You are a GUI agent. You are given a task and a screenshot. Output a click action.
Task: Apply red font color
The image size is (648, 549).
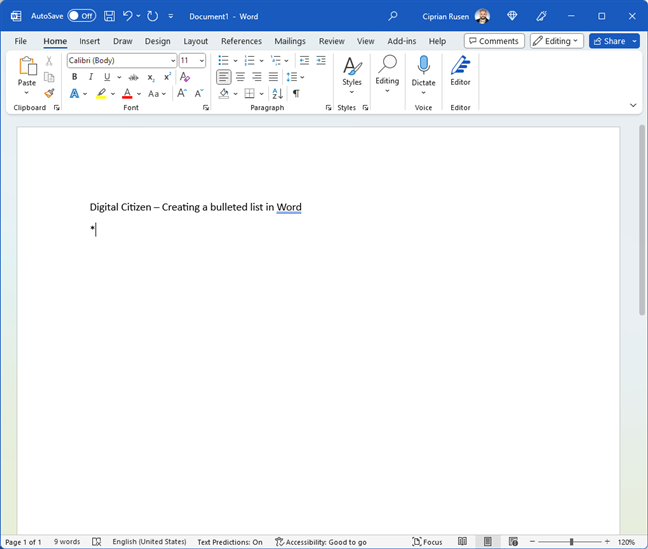pos(127,93)
